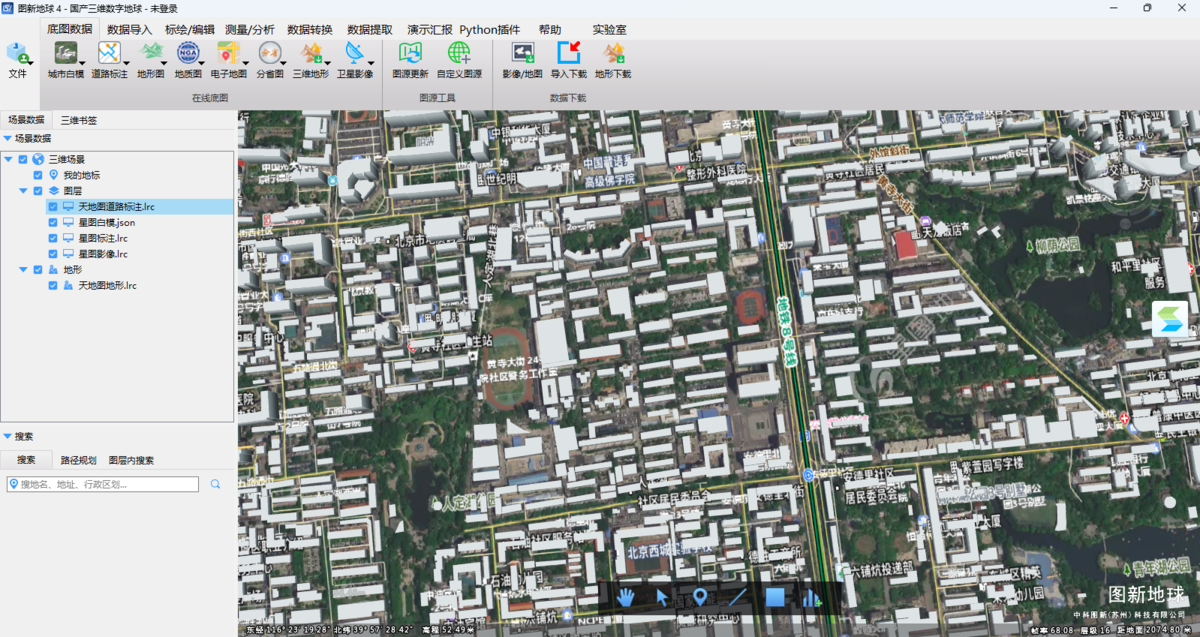Pick the placemark pin tool

point(699,598)
